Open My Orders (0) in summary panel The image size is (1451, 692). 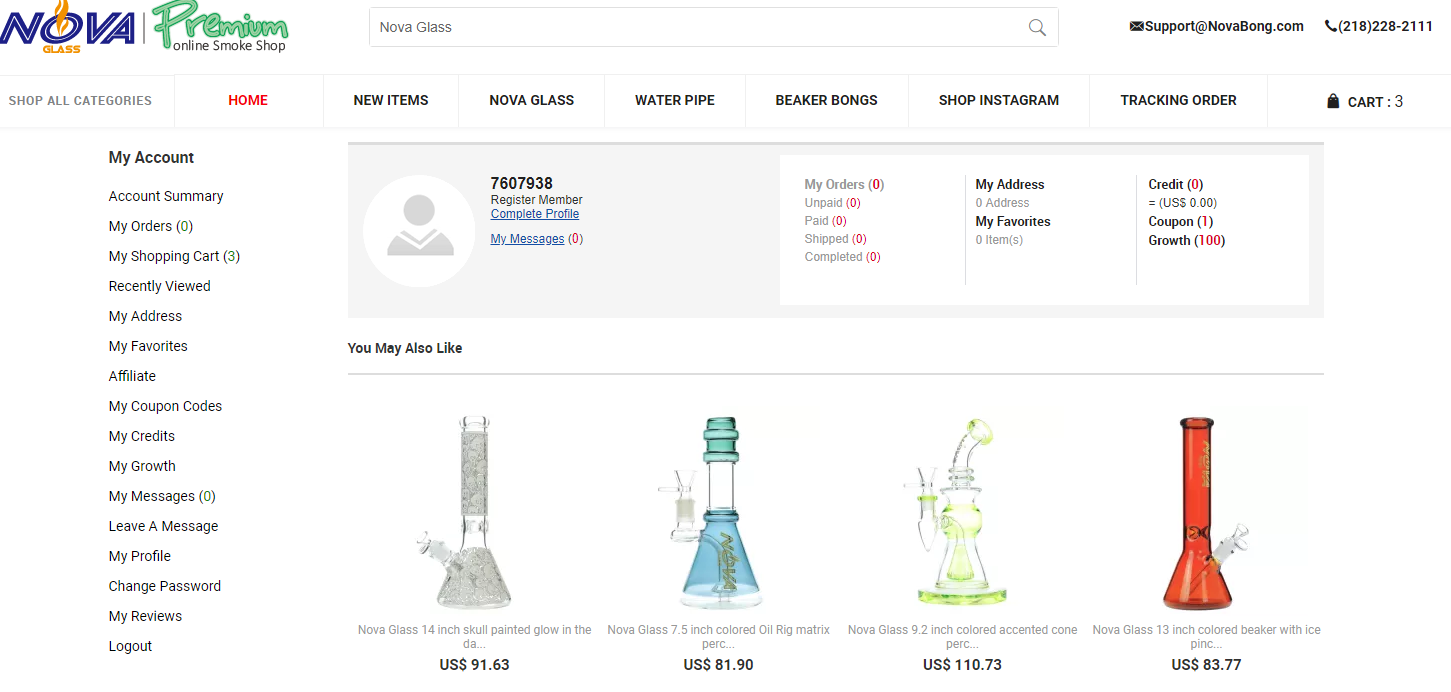(x=844, y=184)
